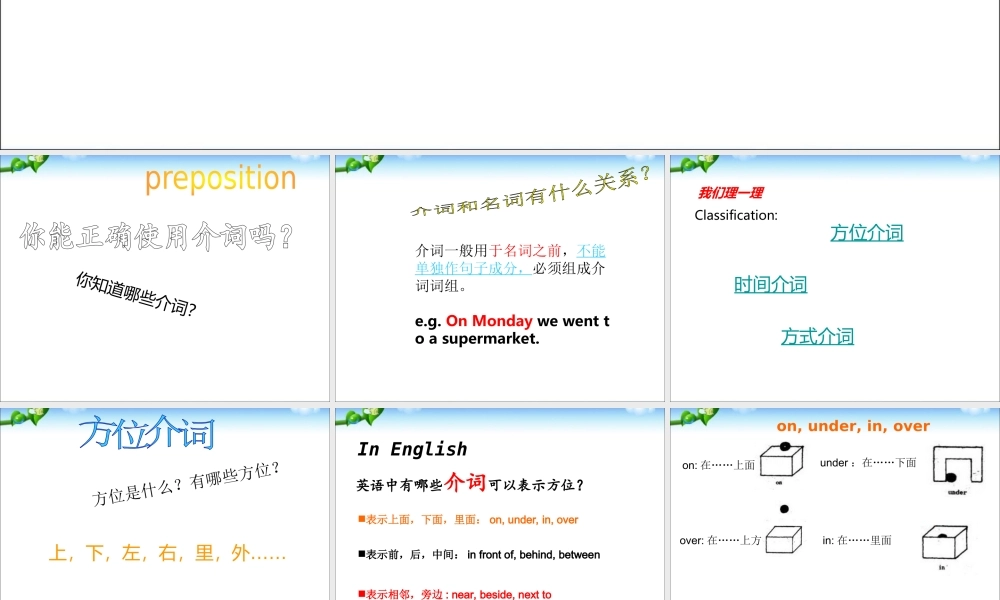This screenshot has width=1000, height=600.
Task: Click the 'over' cube with floating ball
Action: point(783,530)
